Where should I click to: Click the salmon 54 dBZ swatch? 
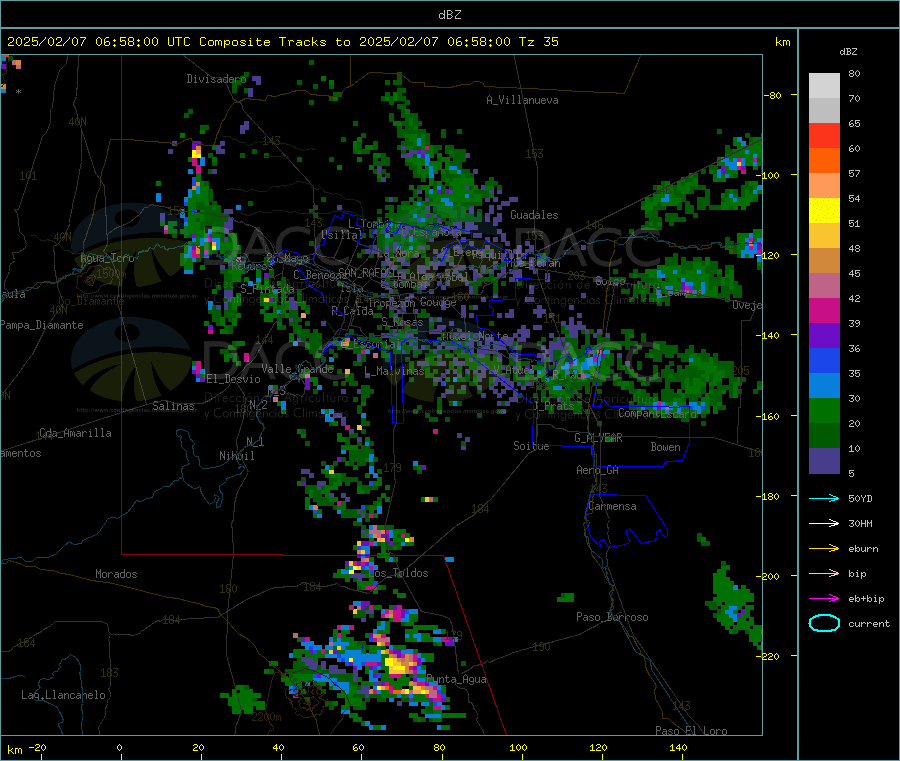pos(824,185)
